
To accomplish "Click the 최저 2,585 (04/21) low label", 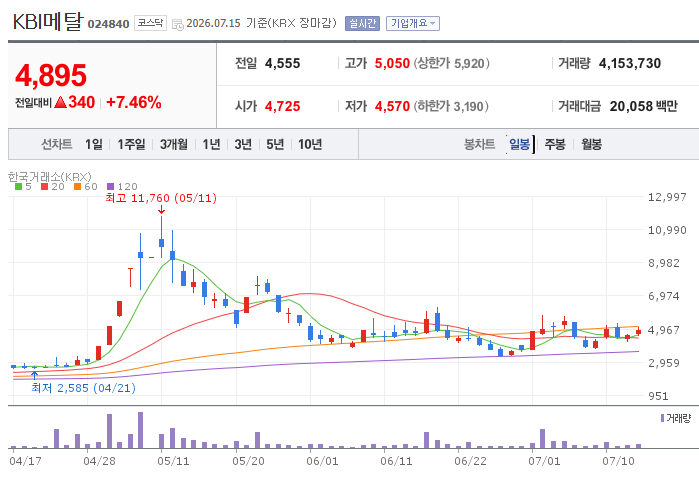I will pyautogui.click(x=83, y=388).
